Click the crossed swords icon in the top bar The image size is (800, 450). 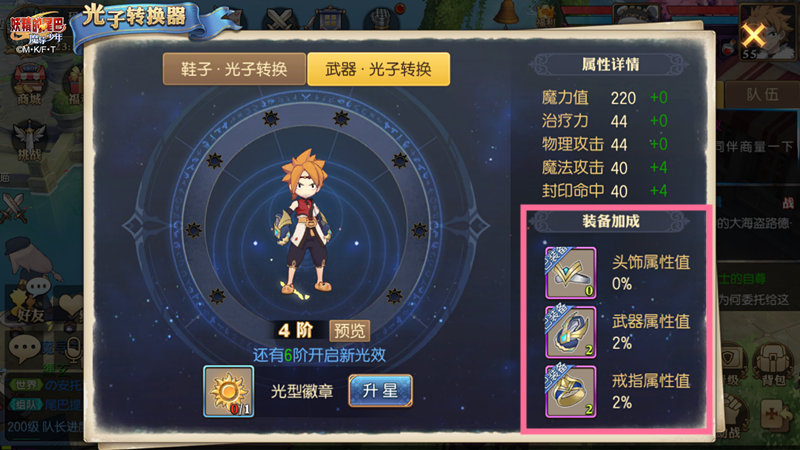(x=280, y=19)
